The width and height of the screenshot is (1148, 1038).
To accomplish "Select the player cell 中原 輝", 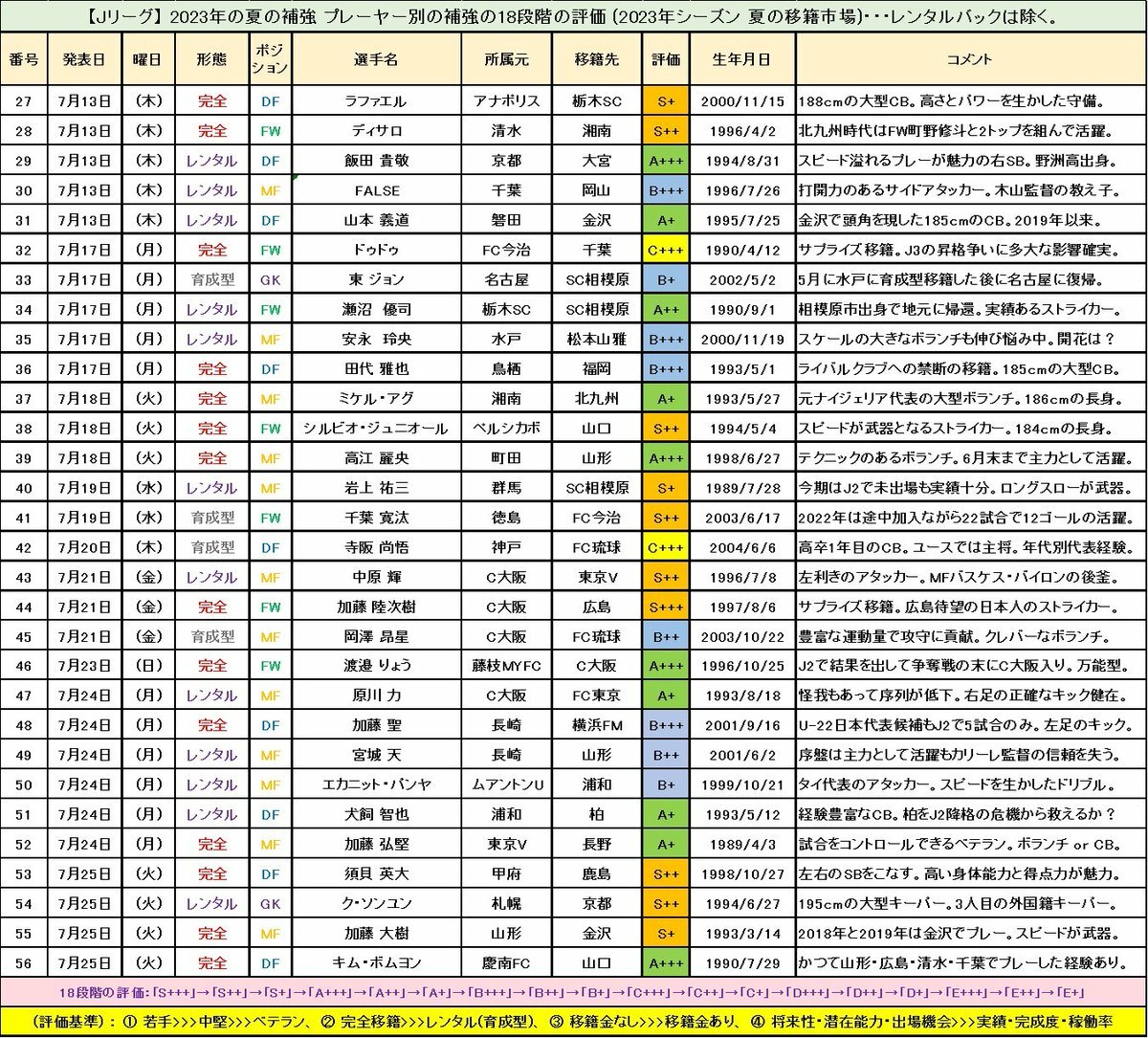I will [375, 576].
